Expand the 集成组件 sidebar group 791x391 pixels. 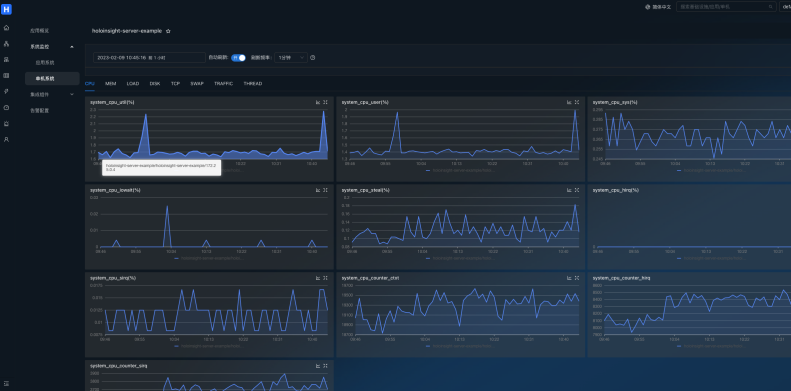click(52, 94)
